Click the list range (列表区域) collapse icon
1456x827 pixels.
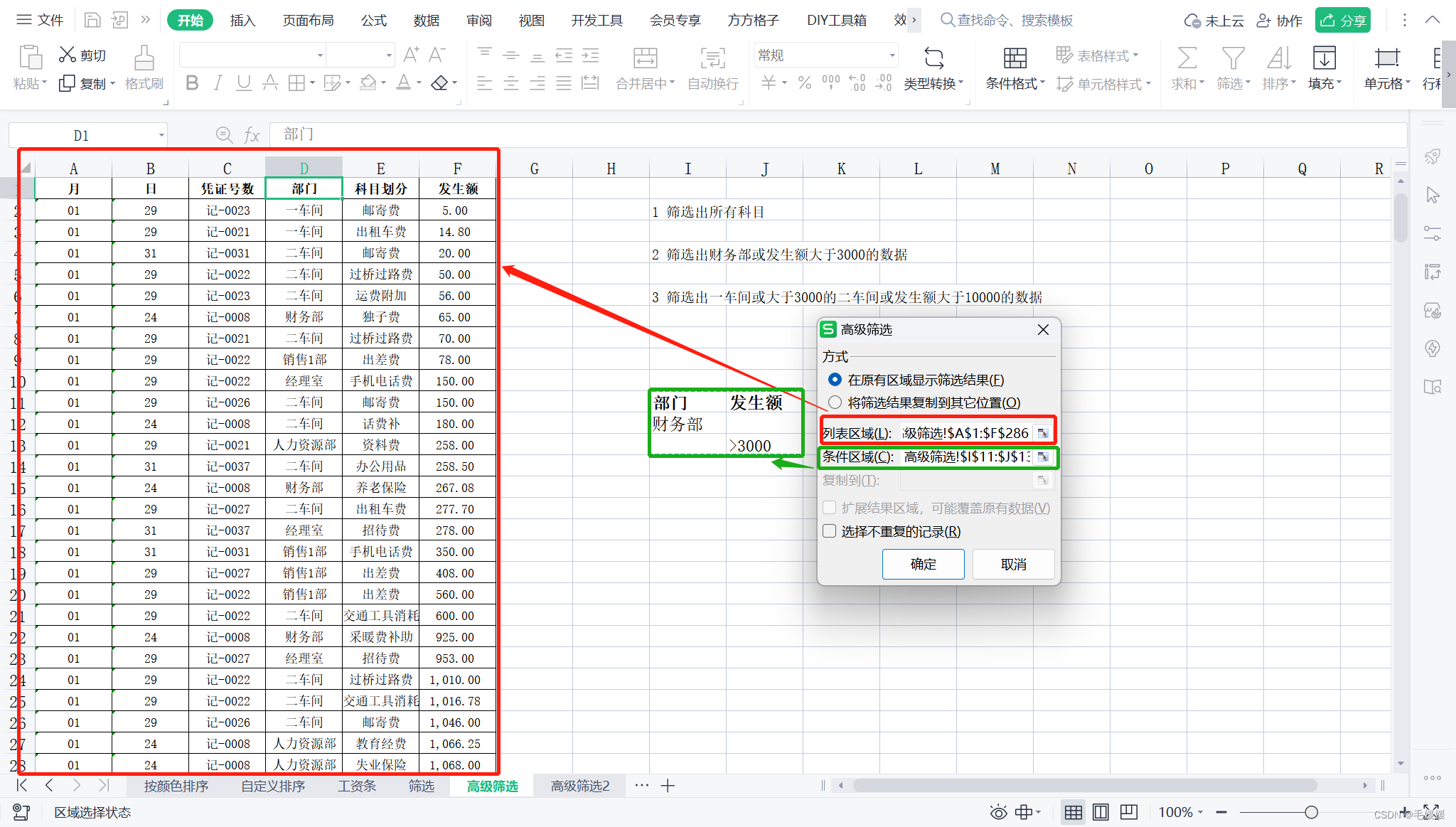point(1042,433)
